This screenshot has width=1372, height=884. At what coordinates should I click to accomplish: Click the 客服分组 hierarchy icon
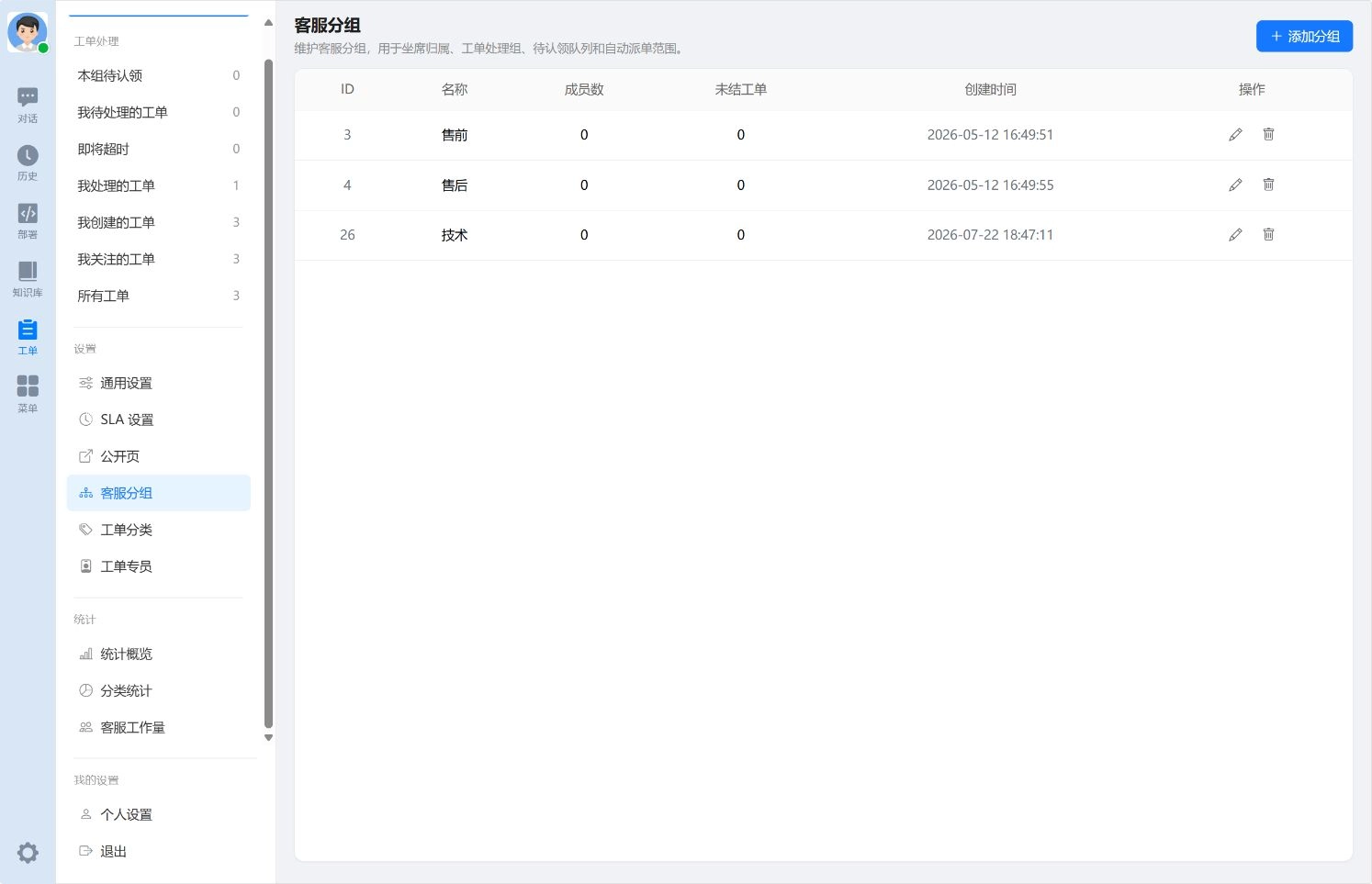[85, 493]
